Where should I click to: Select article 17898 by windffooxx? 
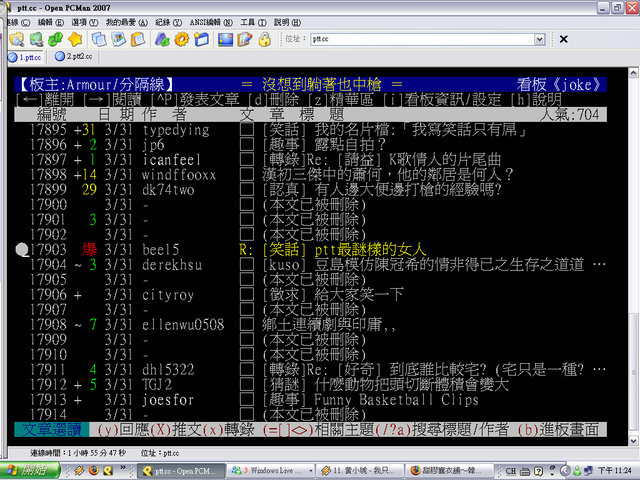click(x=310, y=175)
